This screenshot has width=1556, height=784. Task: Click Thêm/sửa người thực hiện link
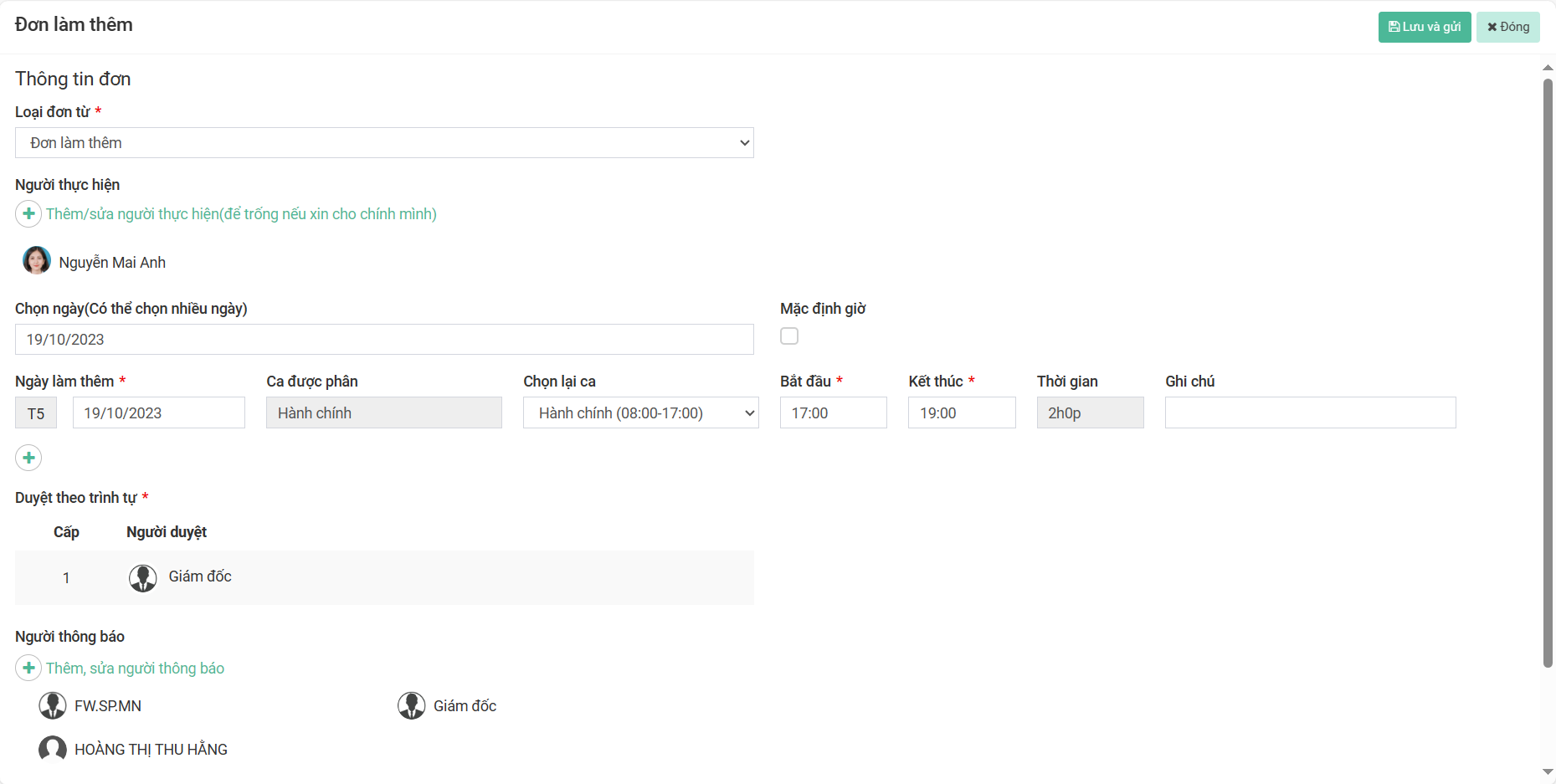point(241,214)
